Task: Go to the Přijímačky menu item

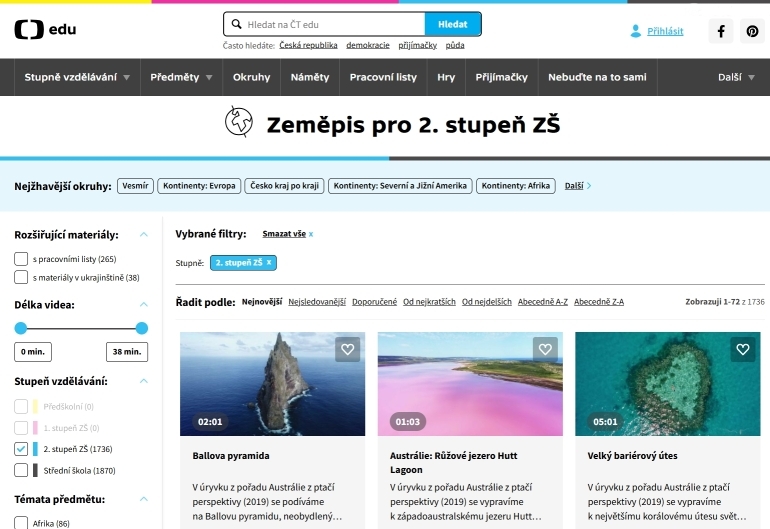Action: click(x=501, y=77)
